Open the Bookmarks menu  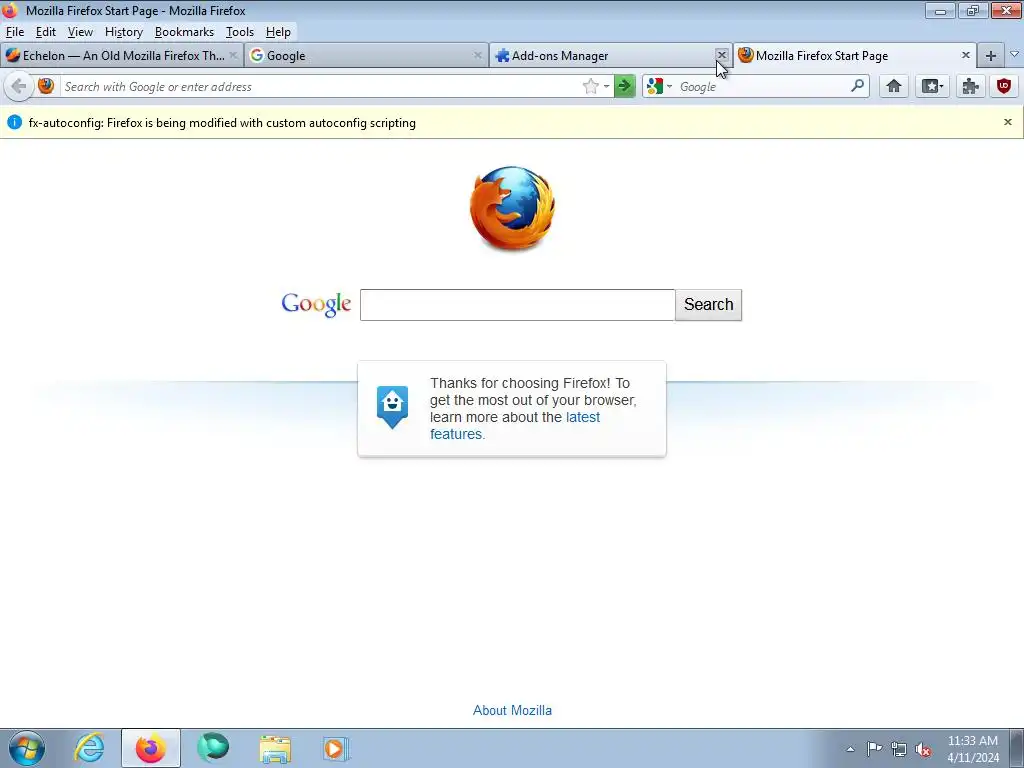click(x=184, y=32)
